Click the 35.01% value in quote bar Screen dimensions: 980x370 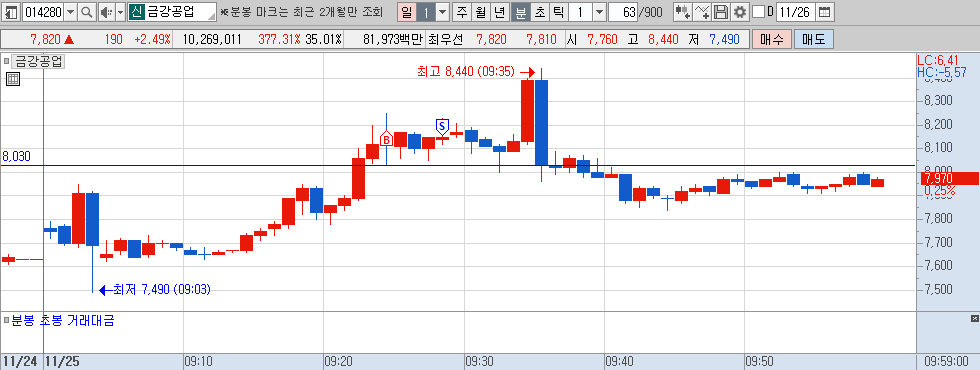coord(323,39)
